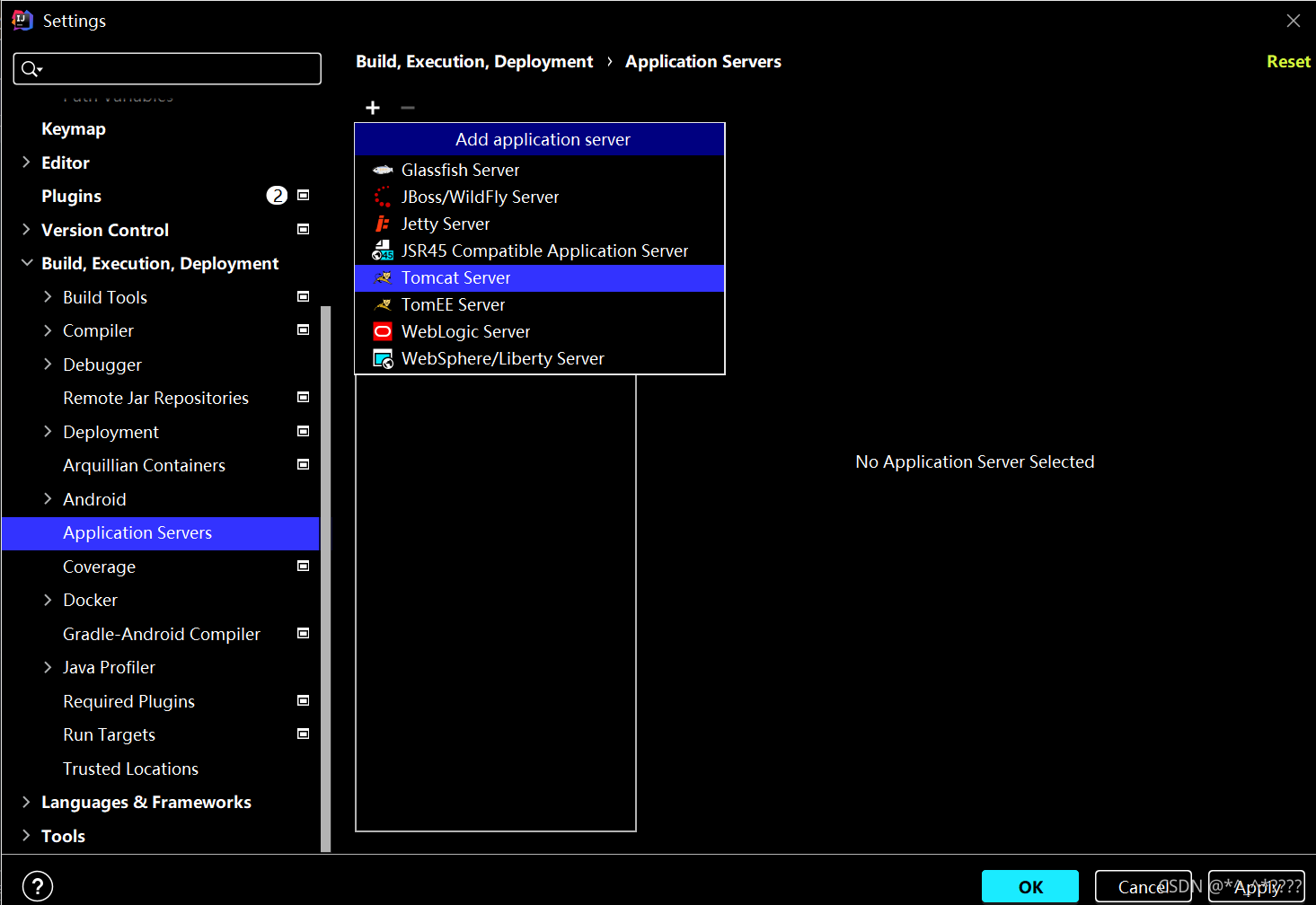Image resolution: width=1316 pixels, height=905 pixels.
Task: Click the JSR45 Compatible server icon
Action: click(x=383, y=250)
